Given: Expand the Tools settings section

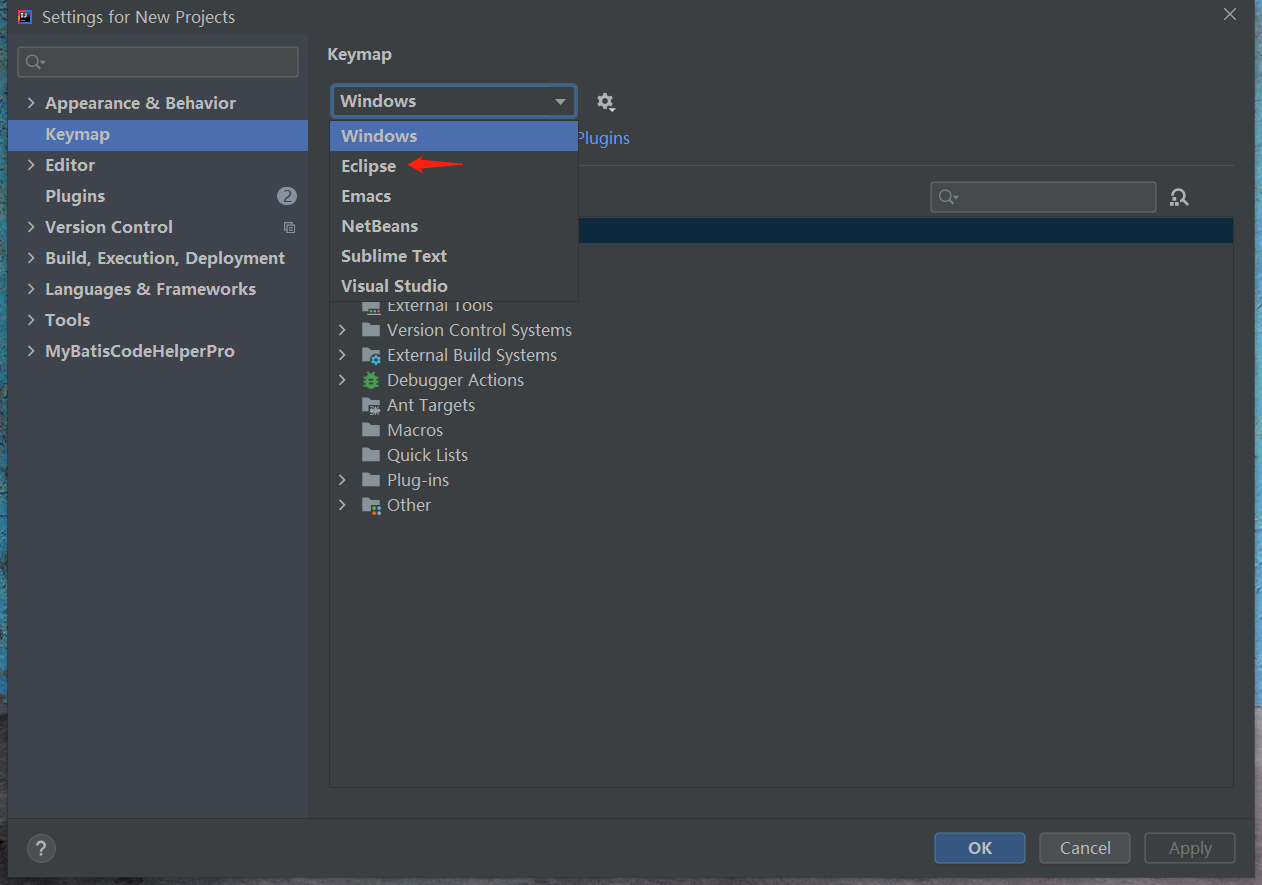Looking at the screenshot, I should [x=31, y=320].
